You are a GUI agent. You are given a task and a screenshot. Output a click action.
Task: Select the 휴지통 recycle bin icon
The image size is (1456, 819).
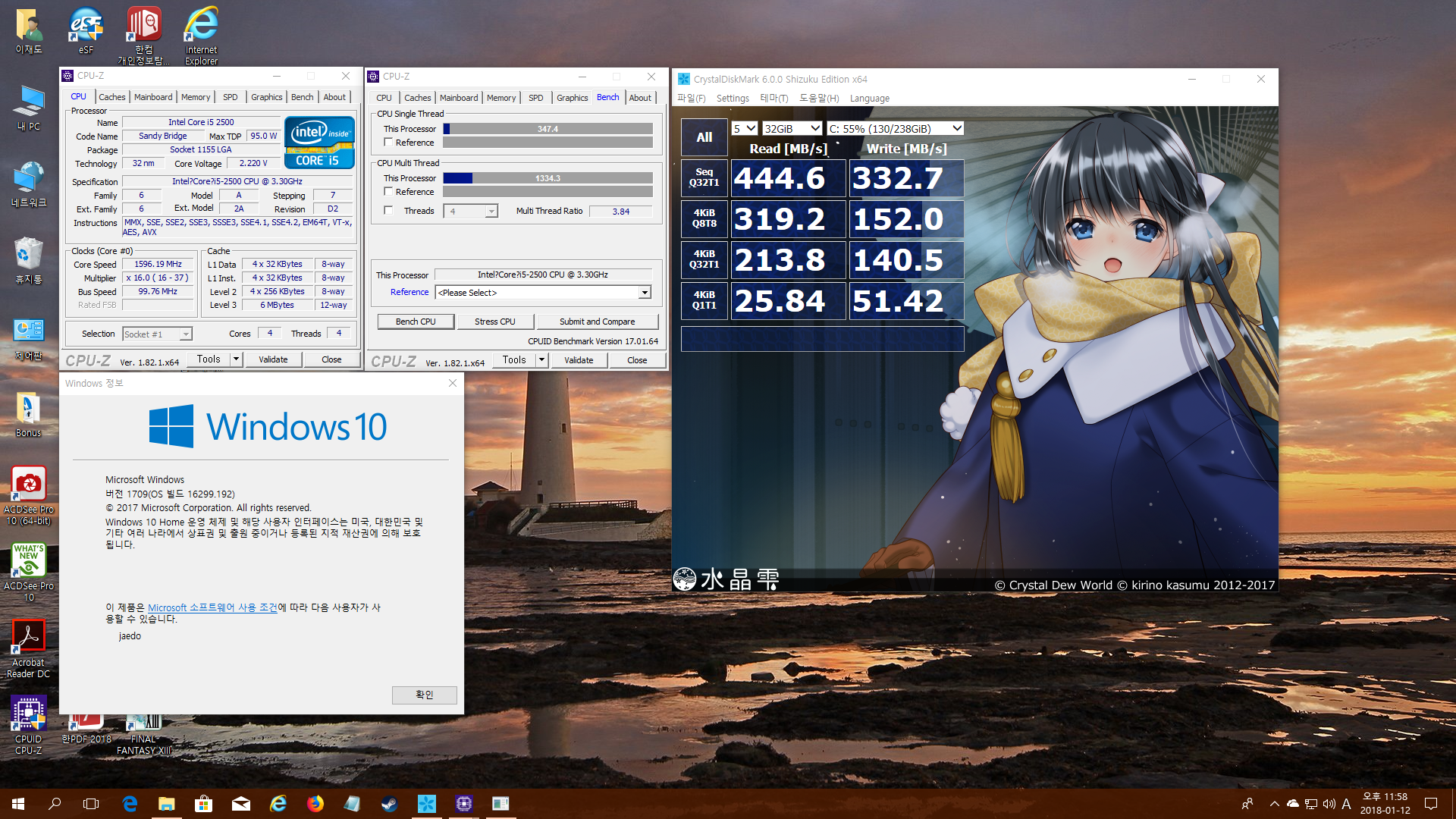pyautogui.click(x=29, y=260)
